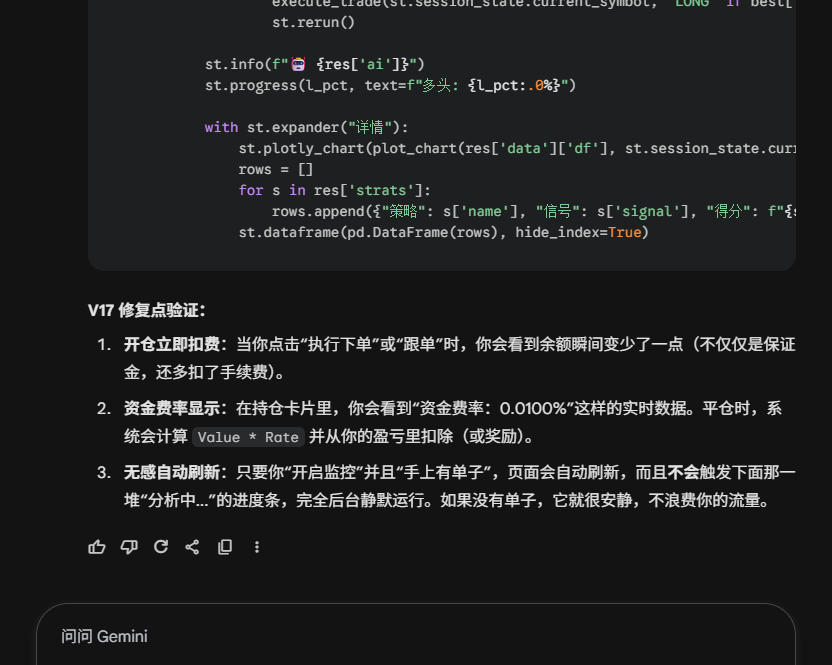Click the '资金费率显示' bold text
This screenshot has height=665, width=832.
click(x=171, y=408)
